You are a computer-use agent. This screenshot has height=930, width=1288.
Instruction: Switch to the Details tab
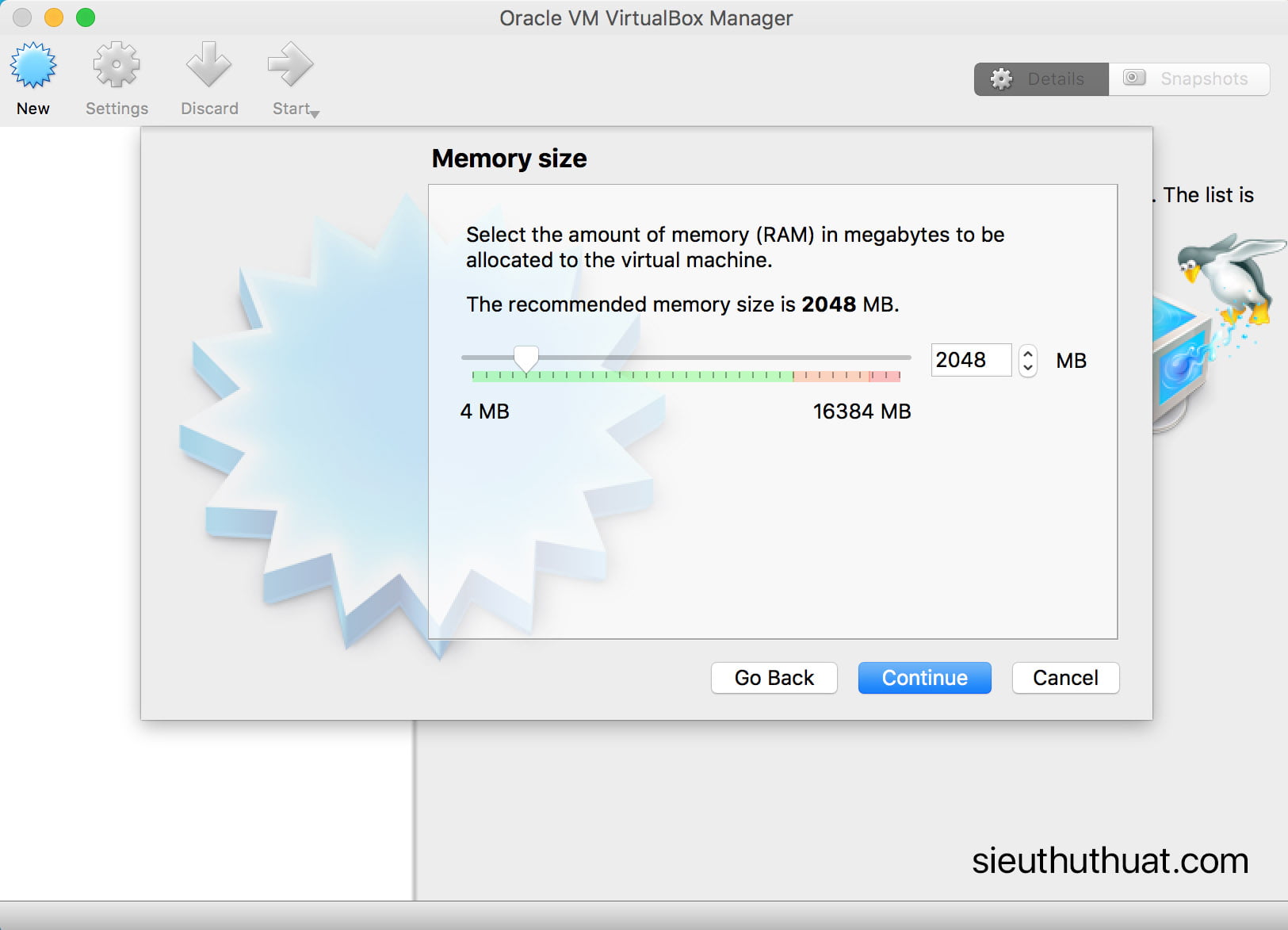point(1041,79)
